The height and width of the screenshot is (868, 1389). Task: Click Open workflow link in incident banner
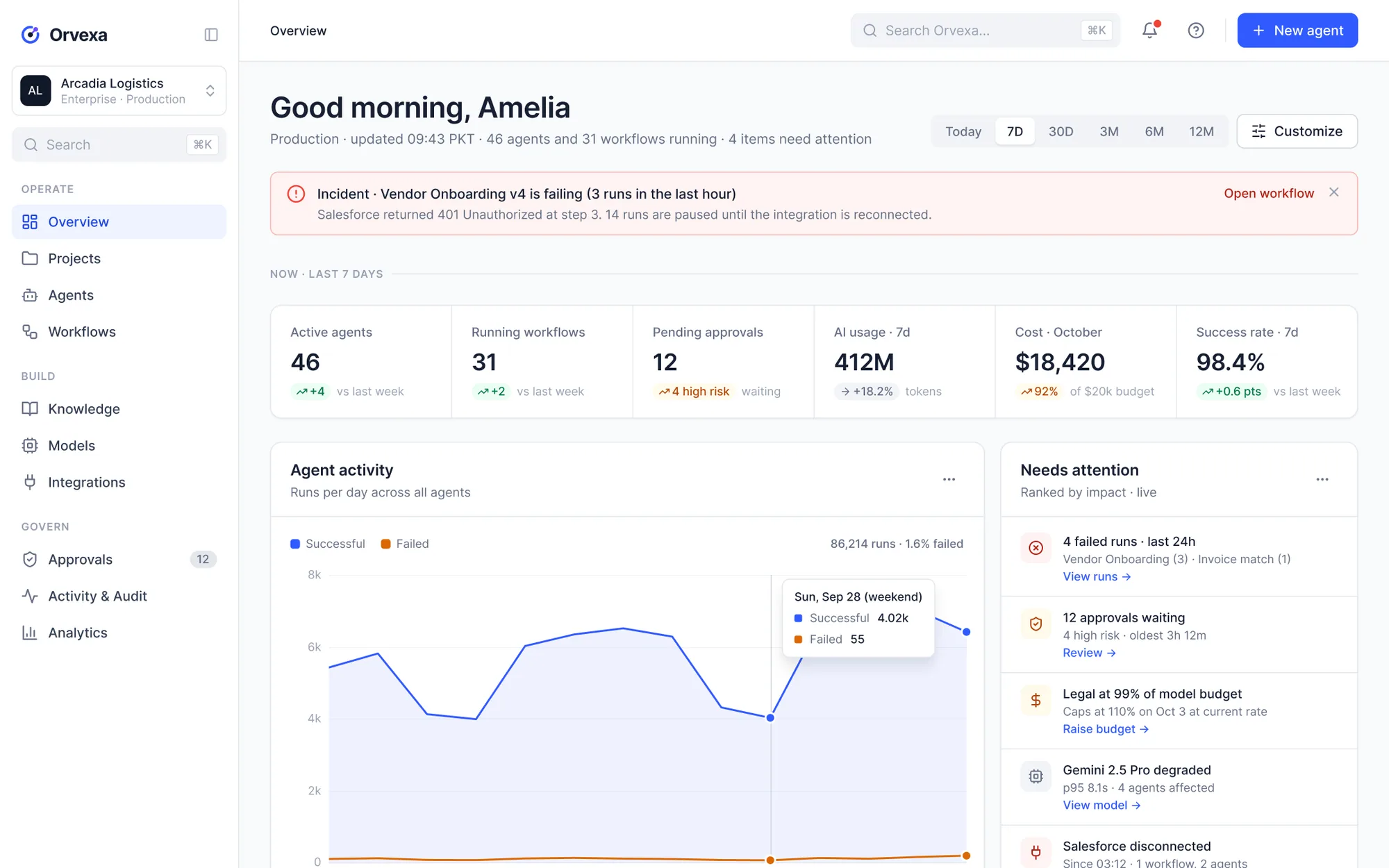coord(1269,193)
